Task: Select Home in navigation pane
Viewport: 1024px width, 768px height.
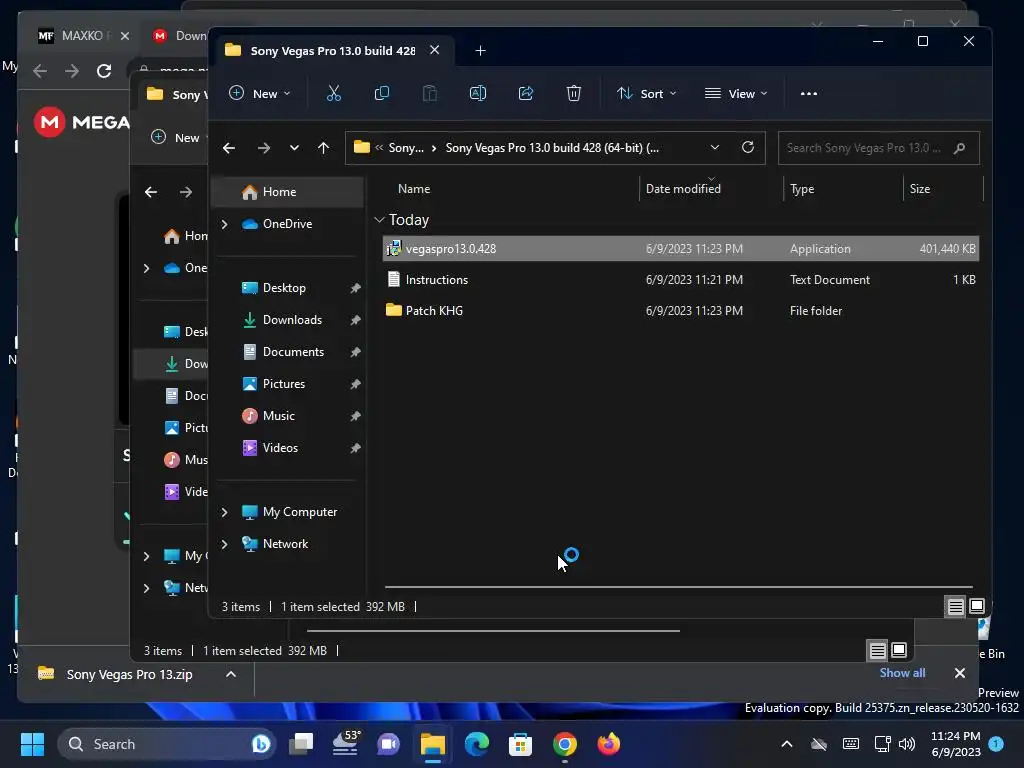Action: pos(287,192)
